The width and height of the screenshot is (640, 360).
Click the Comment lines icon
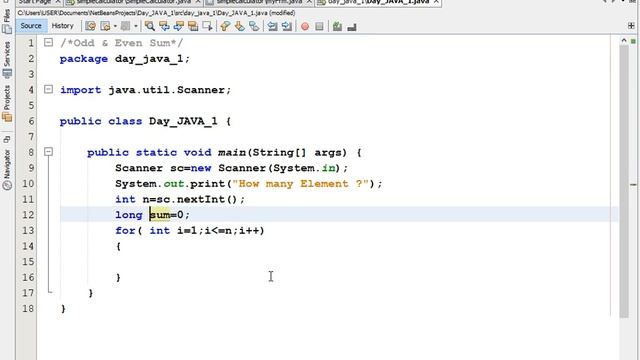pyautogui.click(x=337, y=27)
